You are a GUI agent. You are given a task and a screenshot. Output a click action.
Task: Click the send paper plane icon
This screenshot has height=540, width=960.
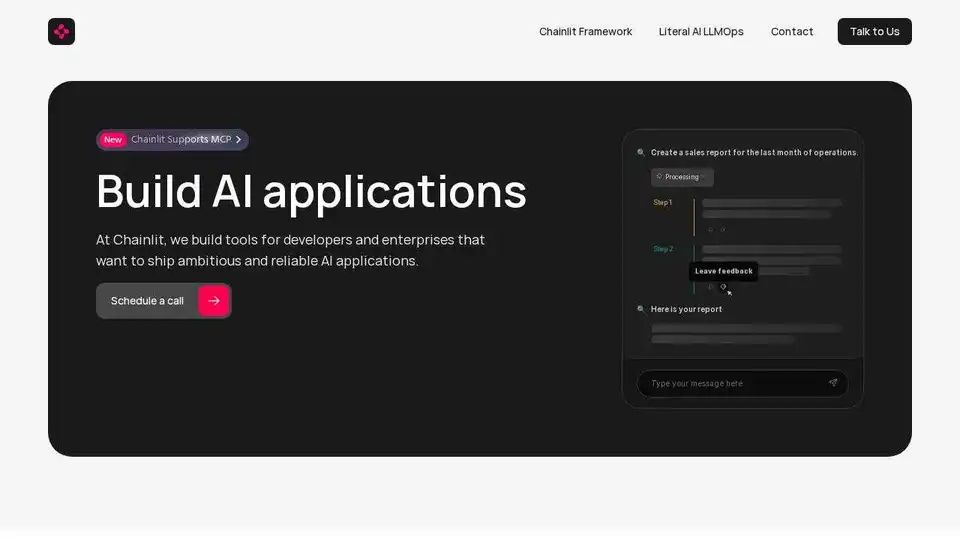tap(833, 383)
